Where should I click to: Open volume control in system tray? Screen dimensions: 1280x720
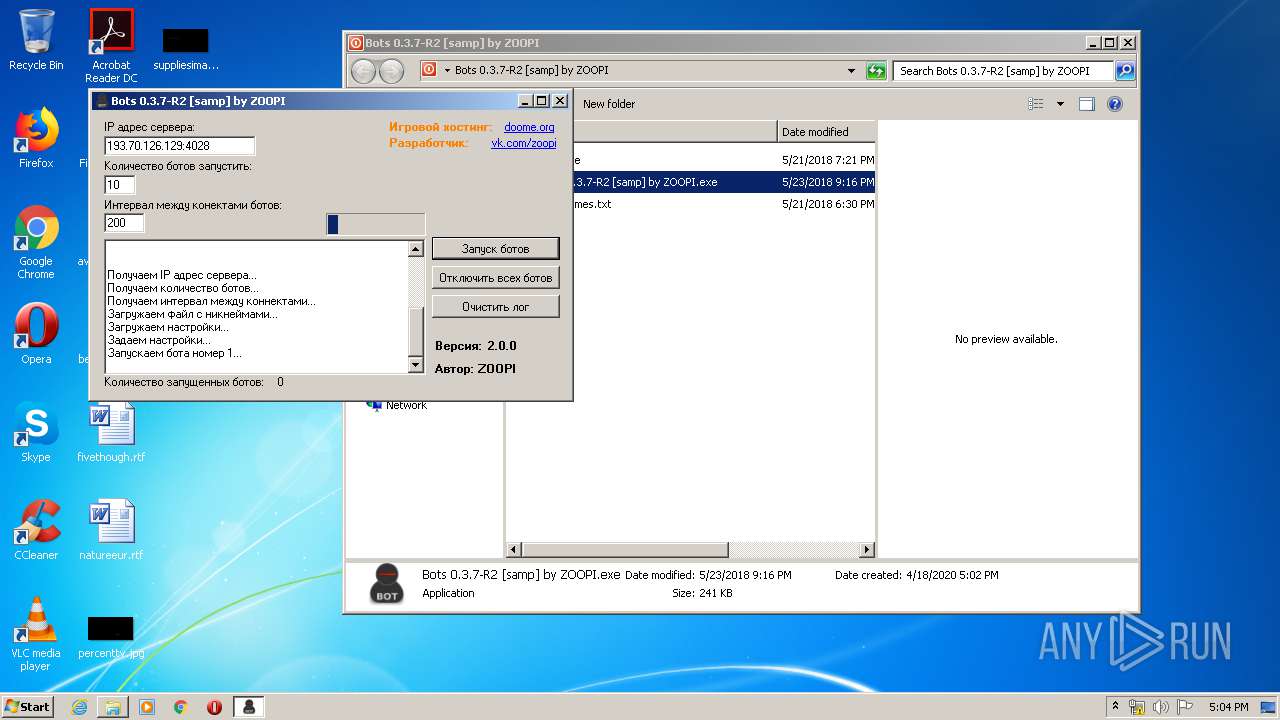click(1161, 707)
